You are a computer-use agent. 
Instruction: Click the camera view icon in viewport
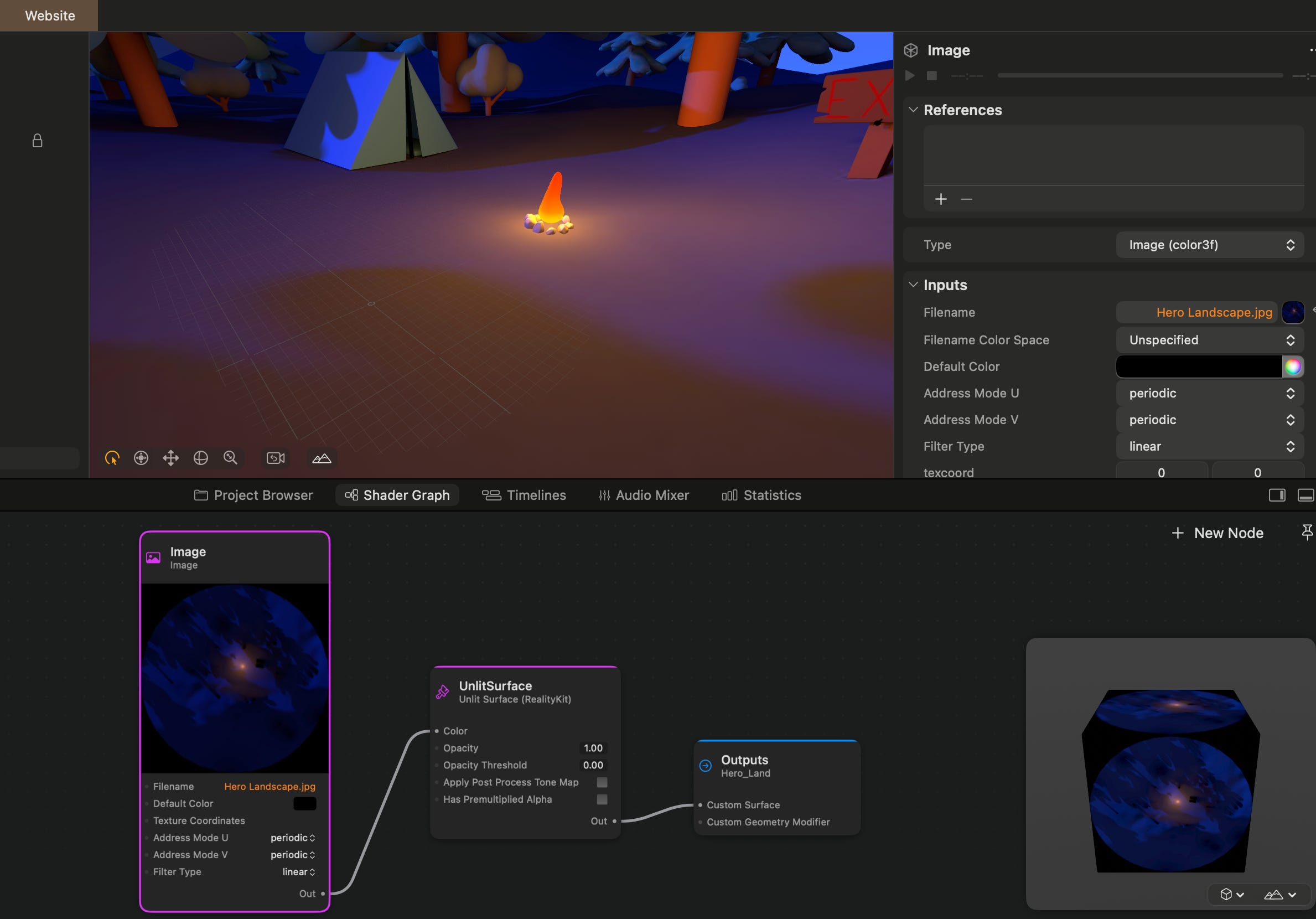tap(276, 458)
